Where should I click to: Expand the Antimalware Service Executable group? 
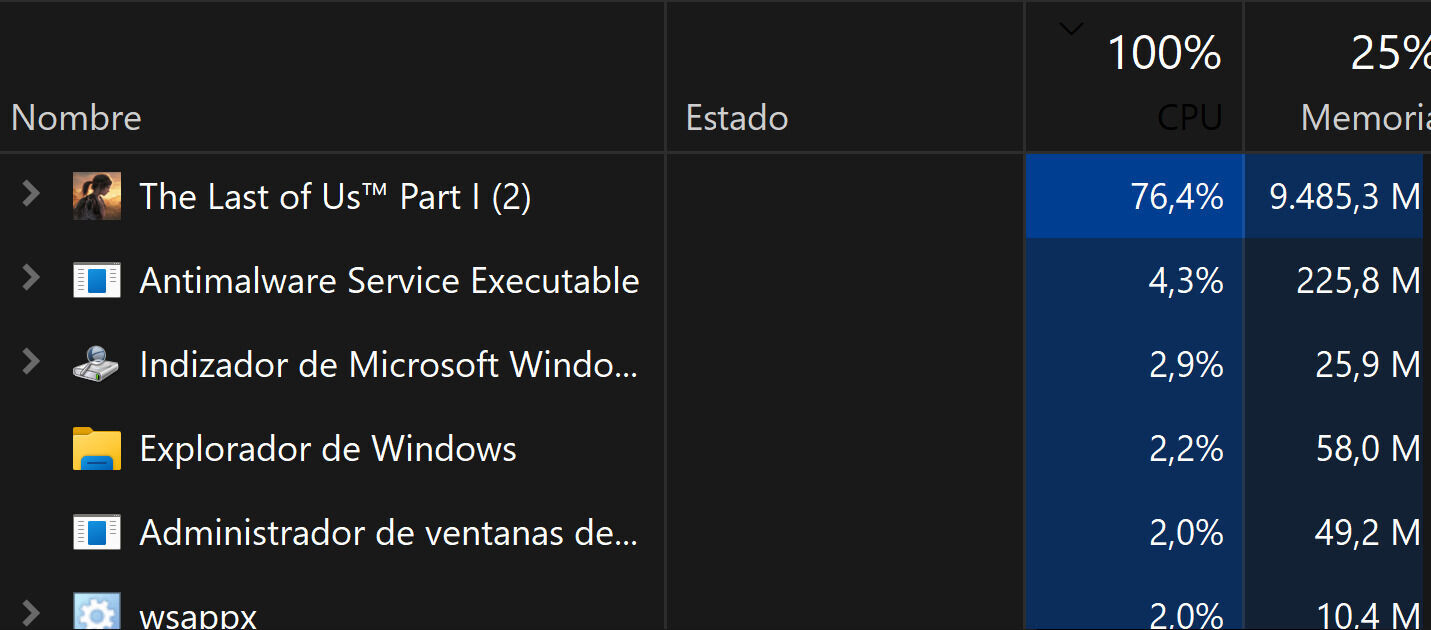tap(31, 278)
